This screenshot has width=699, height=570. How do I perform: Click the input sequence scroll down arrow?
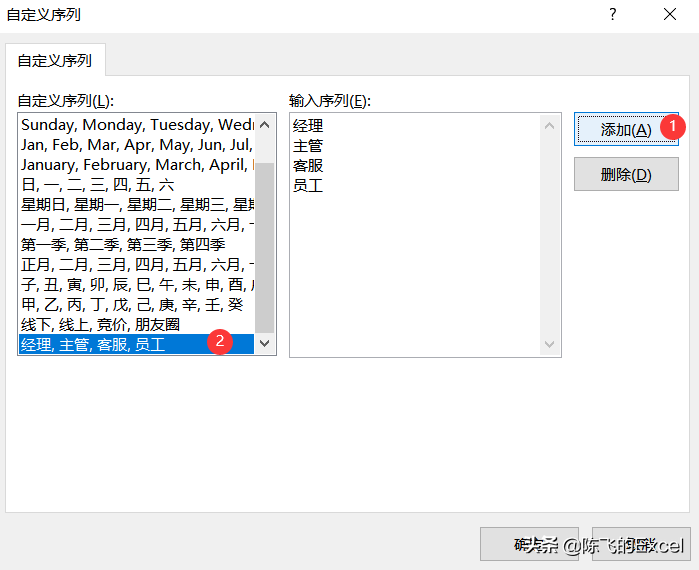pyautogui.click(x=550, y=344)
